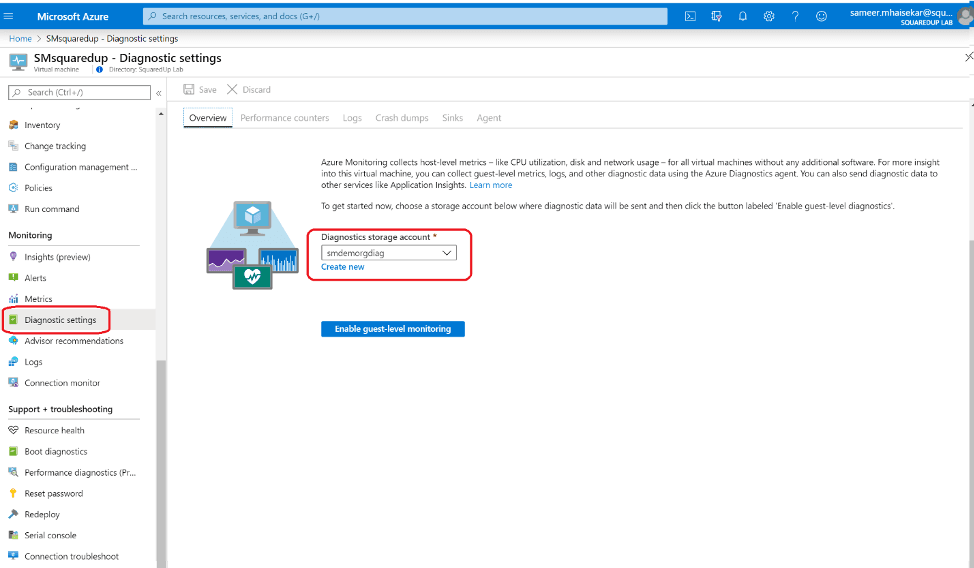The image size is (974, 568).
Task: Select the Sinks tab
Action: 452,118
